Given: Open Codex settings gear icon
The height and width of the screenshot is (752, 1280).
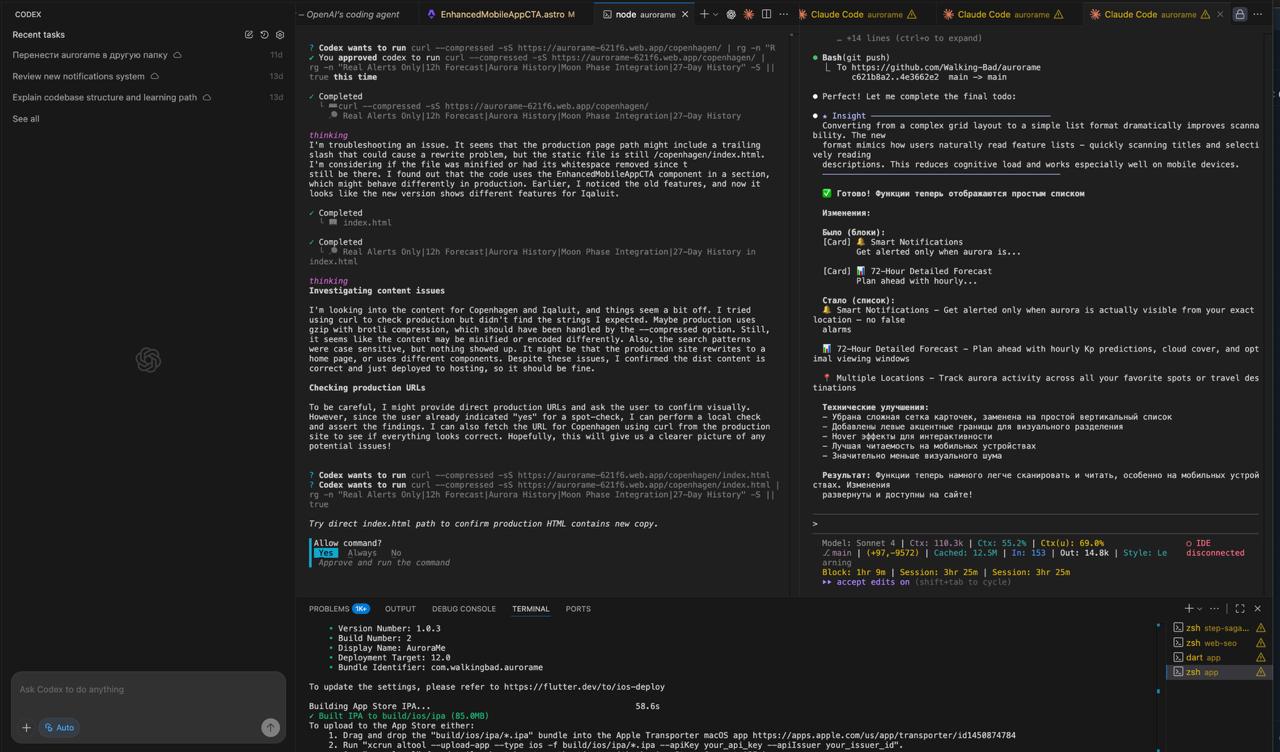Looking at the screenshot, I should coord(280,35).
